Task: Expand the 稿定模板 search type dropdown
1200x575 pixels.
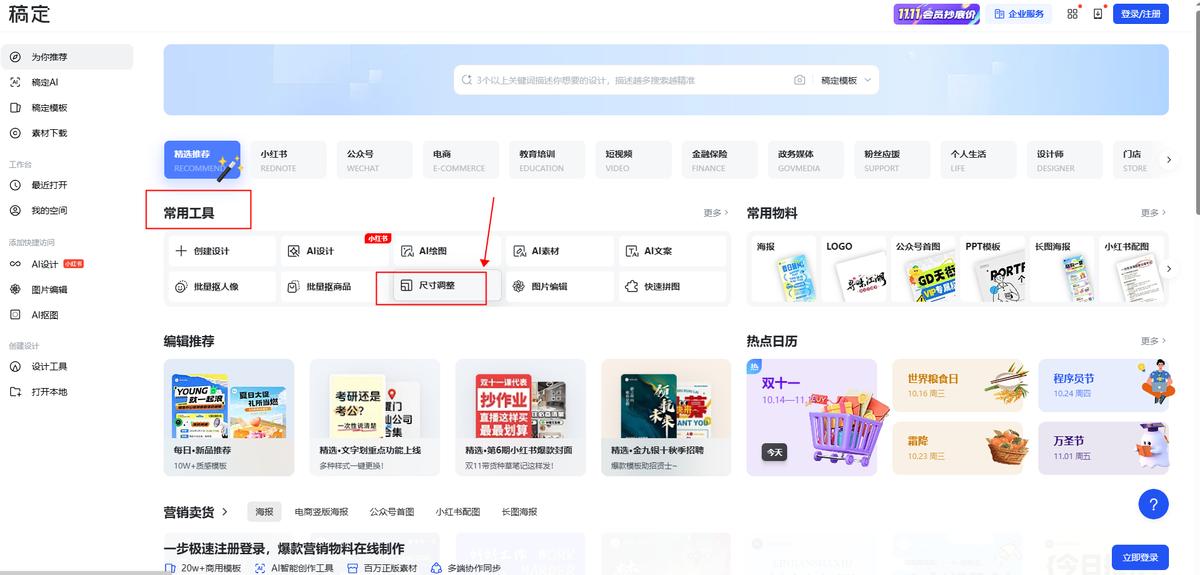Action: [x=846, y=80]
